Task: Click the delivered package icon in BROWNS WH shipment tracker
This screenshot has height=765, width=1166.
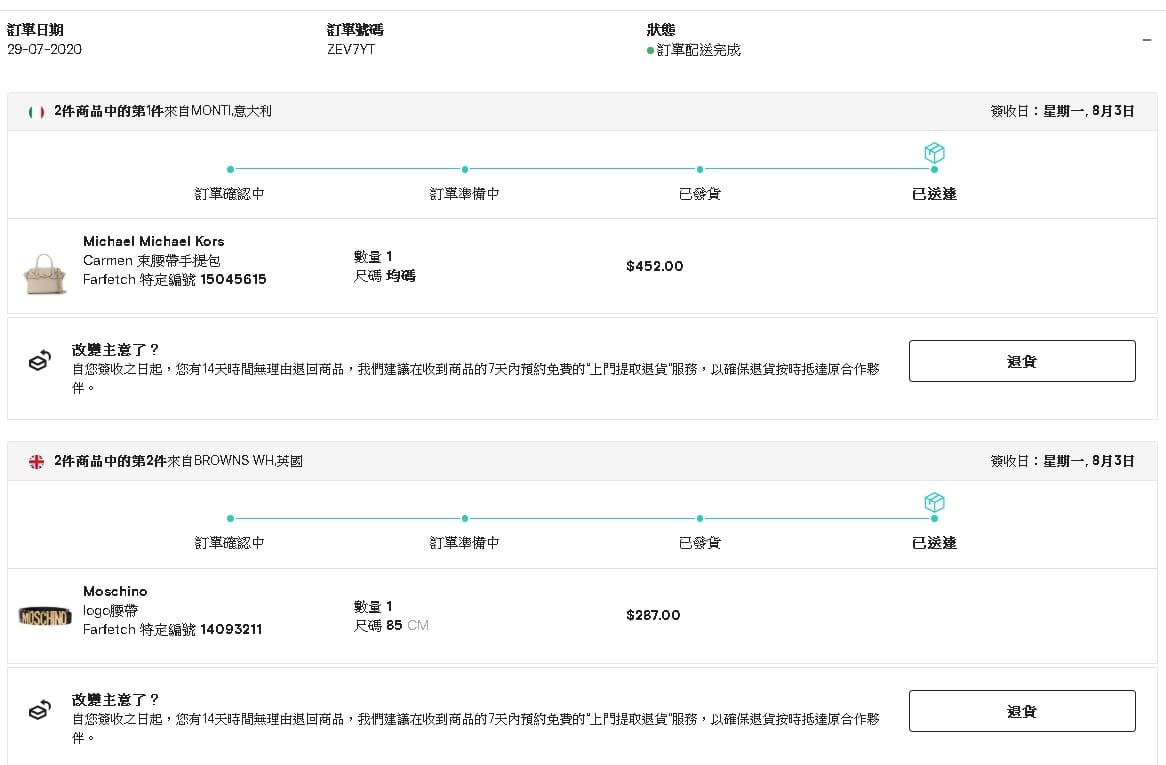Action: (934, 503)
